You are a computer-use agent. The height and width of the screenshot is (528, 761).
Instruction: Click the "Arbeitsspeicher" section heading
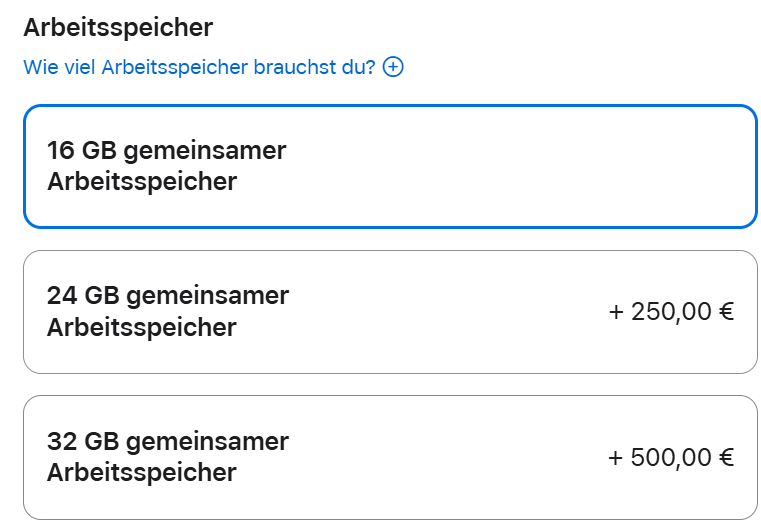coord(118,27)
